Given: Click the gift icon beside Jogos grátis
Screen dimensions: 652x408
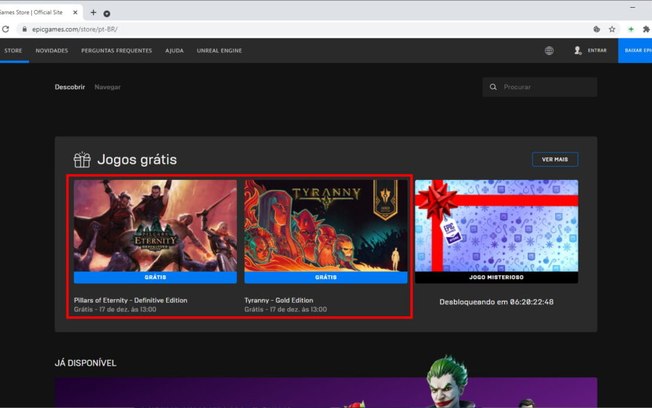Looking at the screenshot, I should point(82,160).
